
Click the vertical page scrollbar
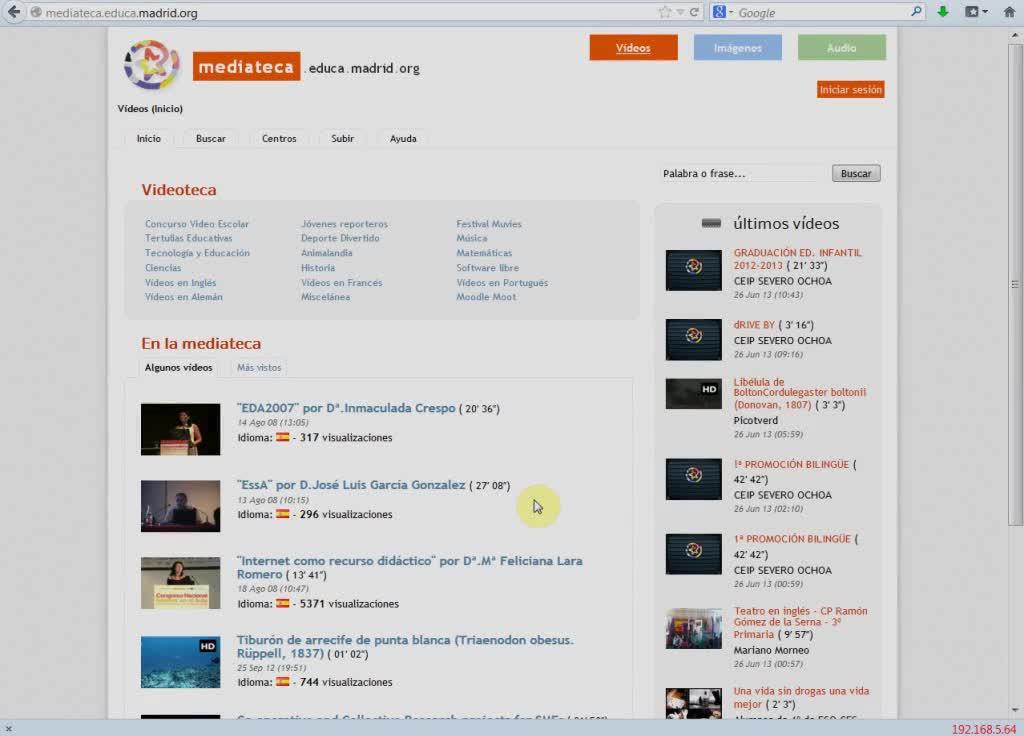1015,284
